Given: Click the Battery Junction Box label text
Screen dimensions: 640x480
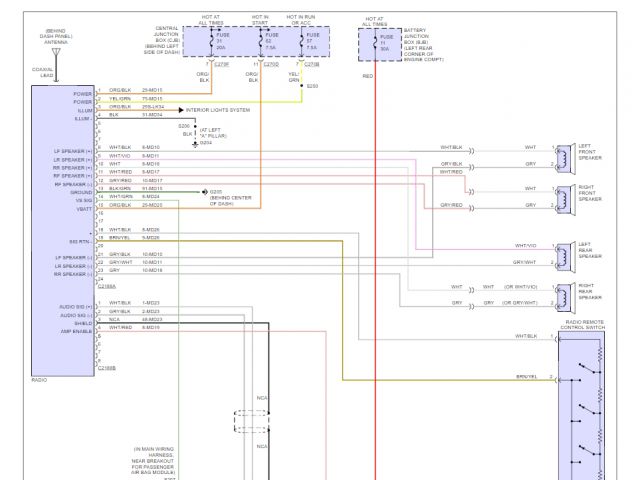Looking at the screenshot, I should coord(417,45).
